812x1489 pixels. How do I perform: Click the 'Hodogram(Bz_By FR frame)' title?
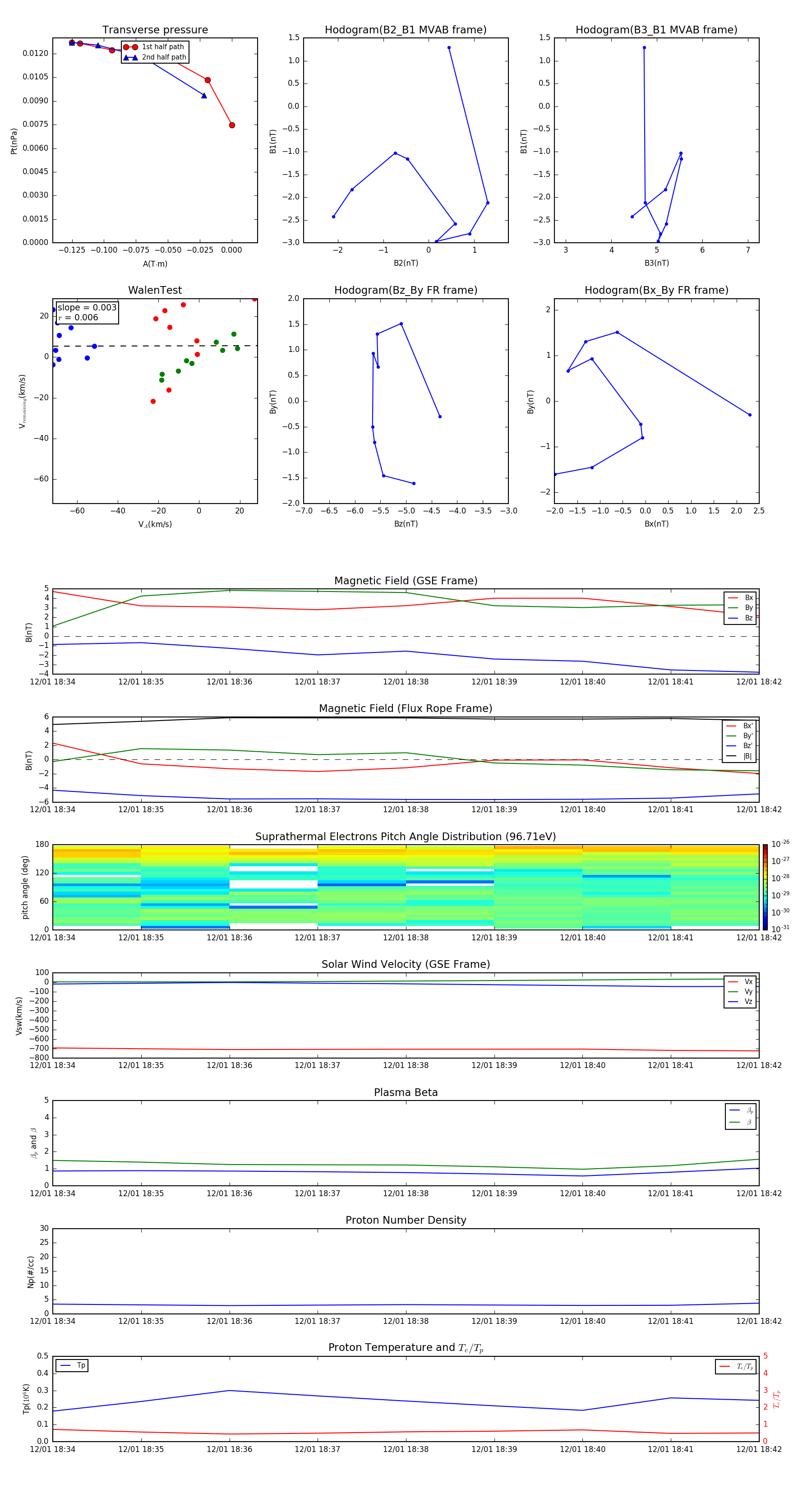click(x=406, y=290)
